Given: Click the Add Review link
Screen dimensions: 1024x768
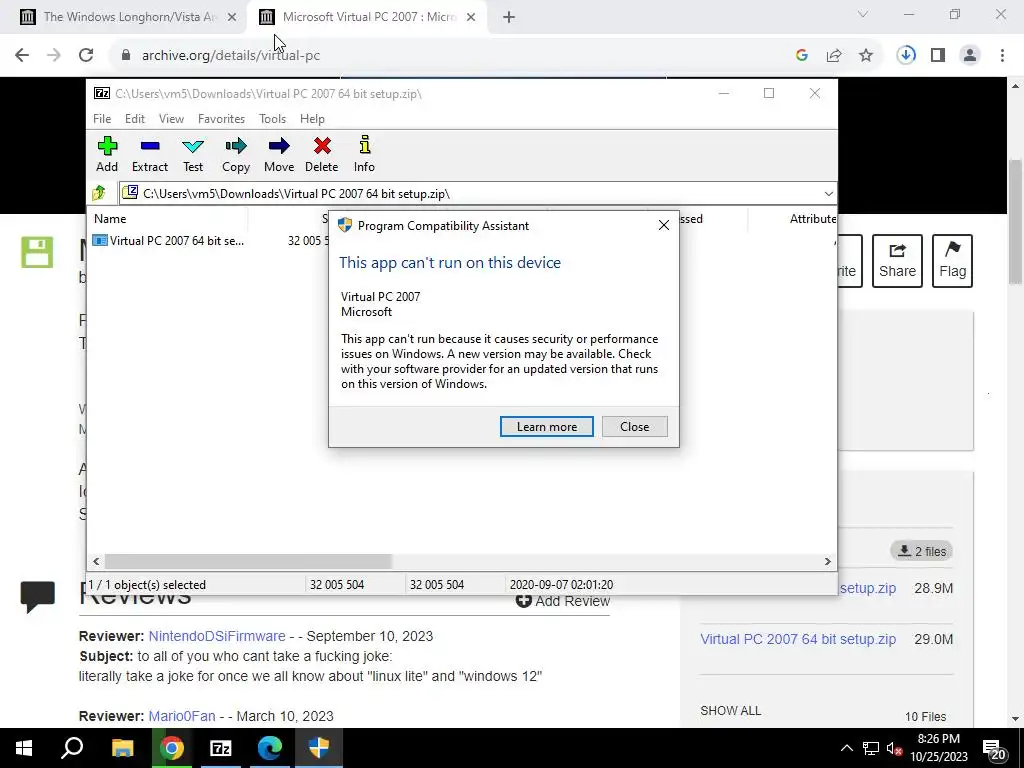Looking at the screenshot, I should (562, 601).
